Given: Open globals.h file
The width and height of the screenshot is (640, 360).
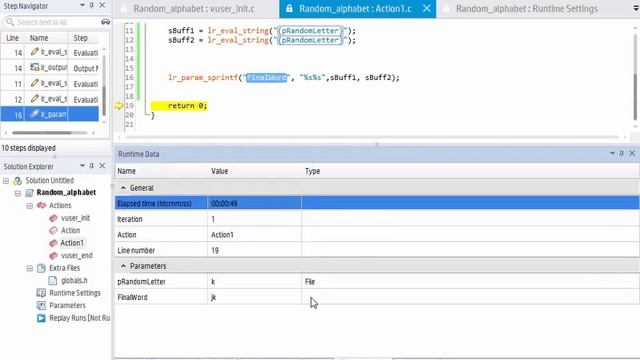Looking at the screenshot, I should point(74,280).
